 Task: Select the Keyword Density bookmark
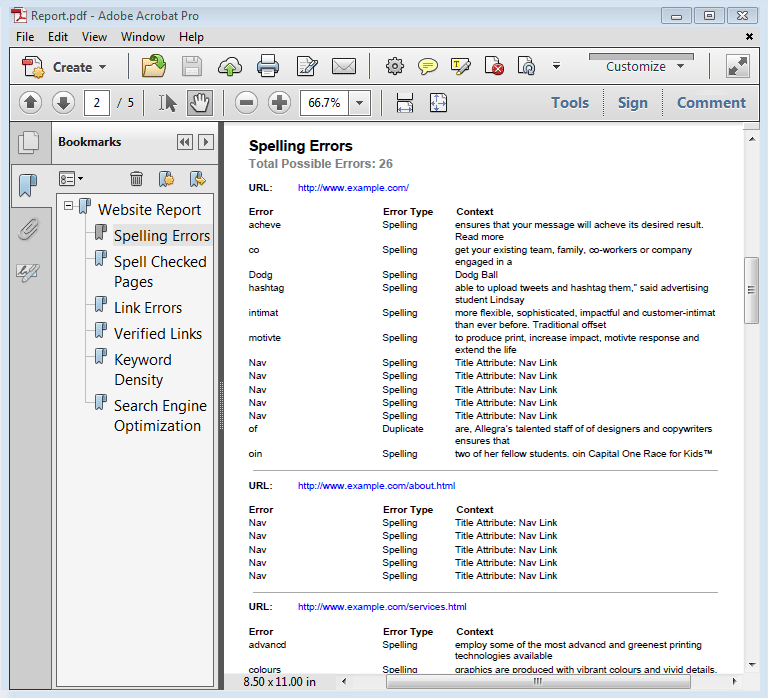143,370
